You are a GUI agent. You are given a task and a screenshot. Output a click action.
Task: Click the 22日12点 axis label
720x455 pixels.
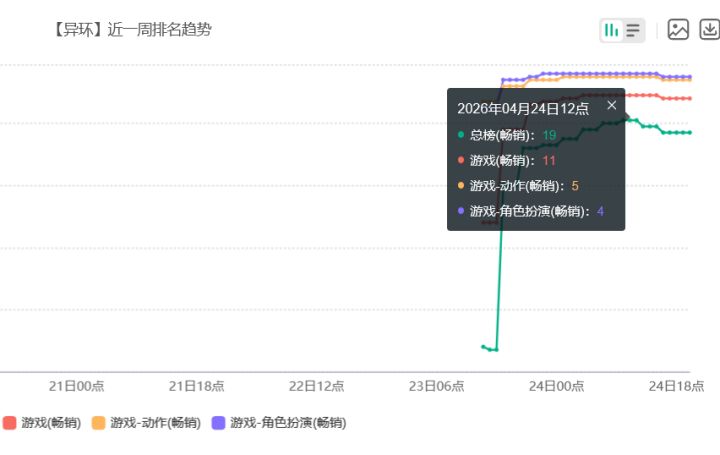point(316,386)
